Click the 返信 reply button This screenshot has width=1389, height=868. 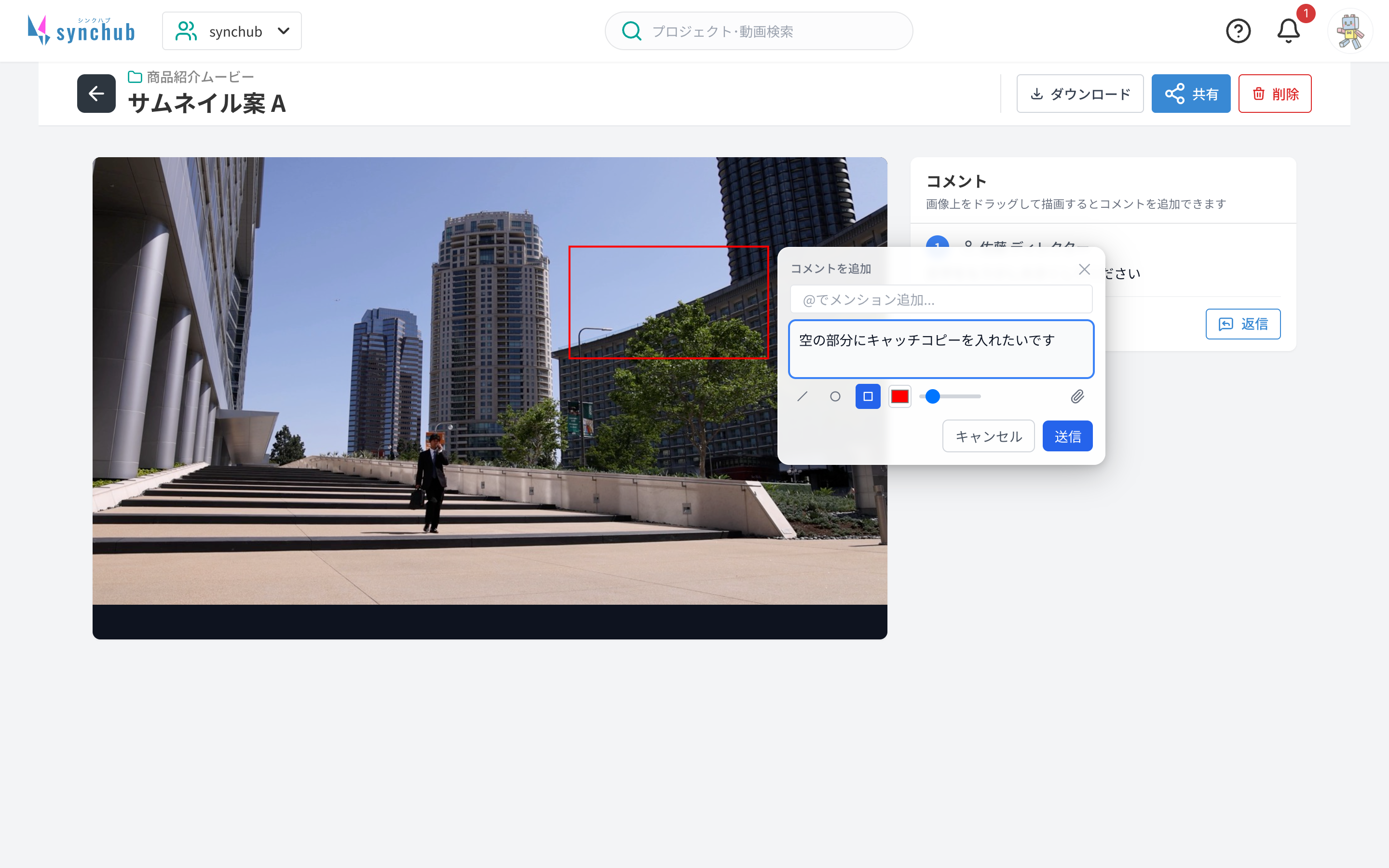coord(1243,325)
